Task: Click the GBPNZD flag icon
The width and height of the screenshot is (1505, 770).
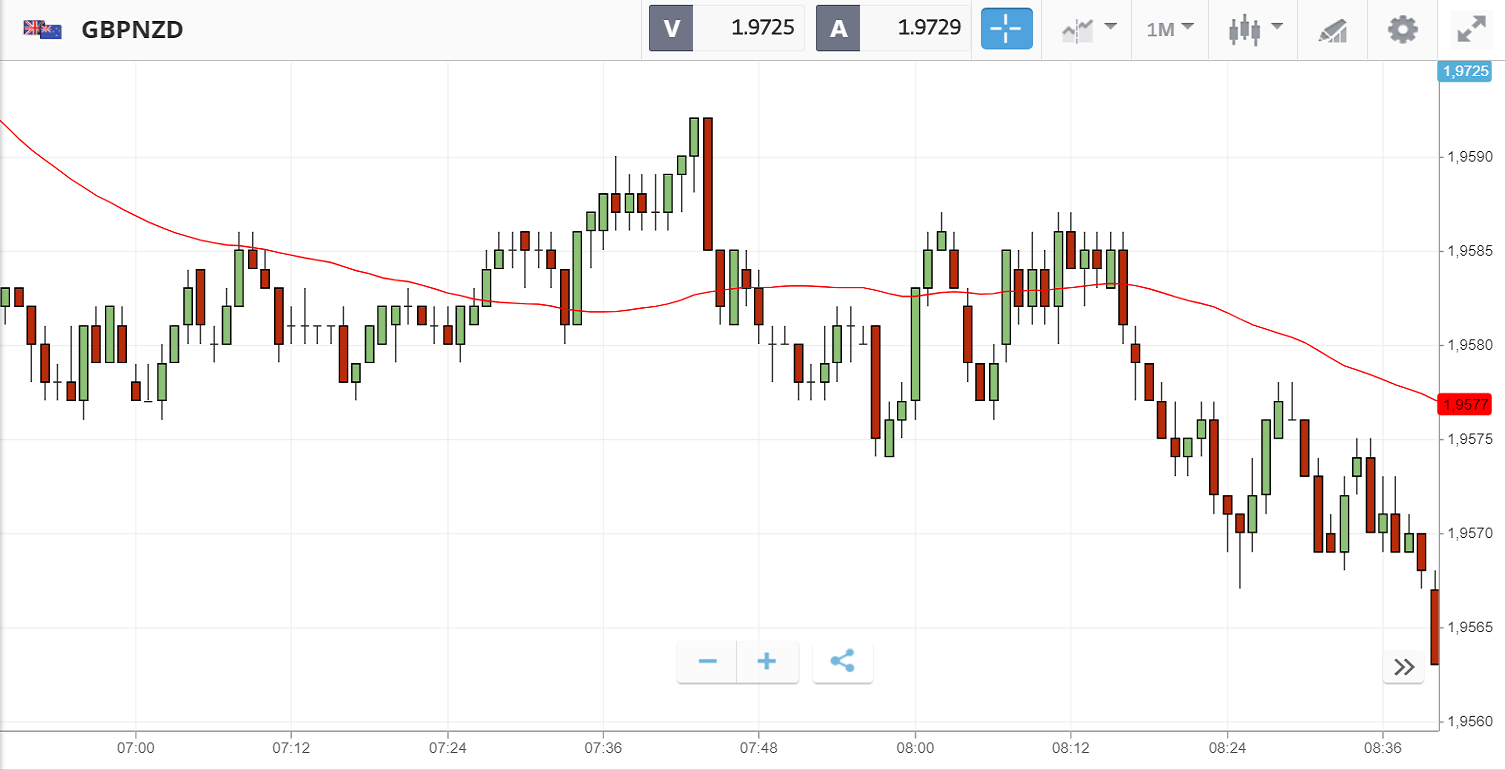Action: coord(43,29)
